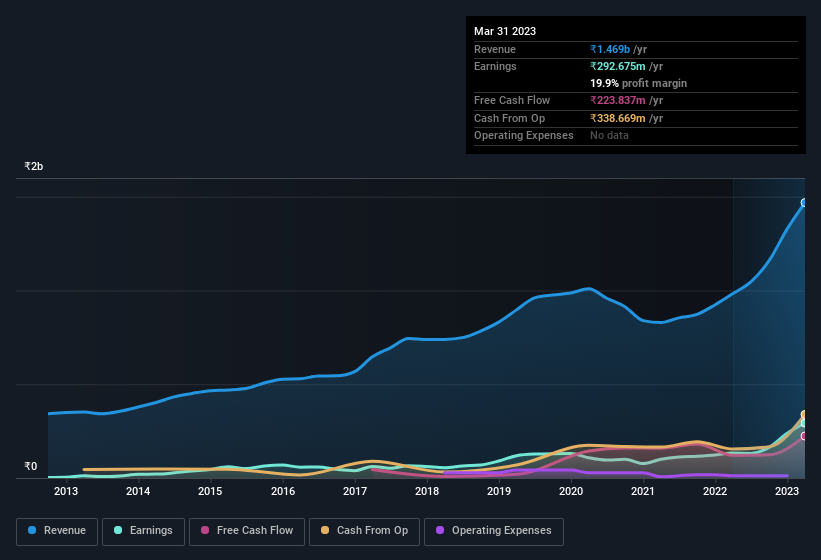Toggle the Earnings series legend button
821x560 pixels.
tap(143, 531)
